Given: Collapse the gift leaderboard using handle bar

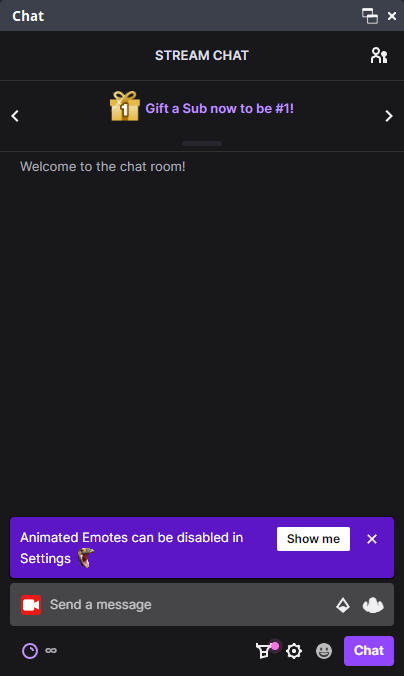Looking at the screenshot, I should (x=202, y=144).
